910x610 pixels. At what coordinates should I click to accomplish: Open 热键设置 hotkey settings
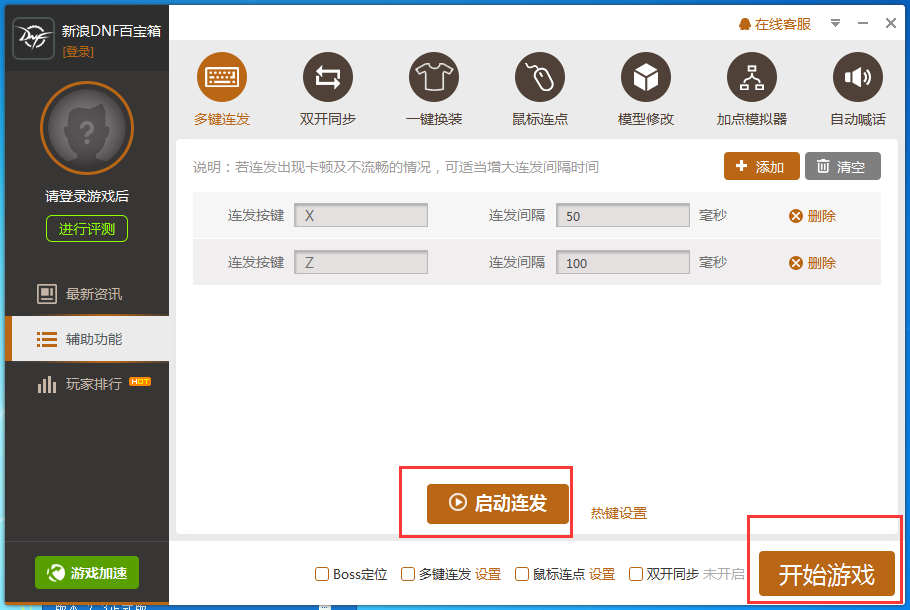point(619,513)
